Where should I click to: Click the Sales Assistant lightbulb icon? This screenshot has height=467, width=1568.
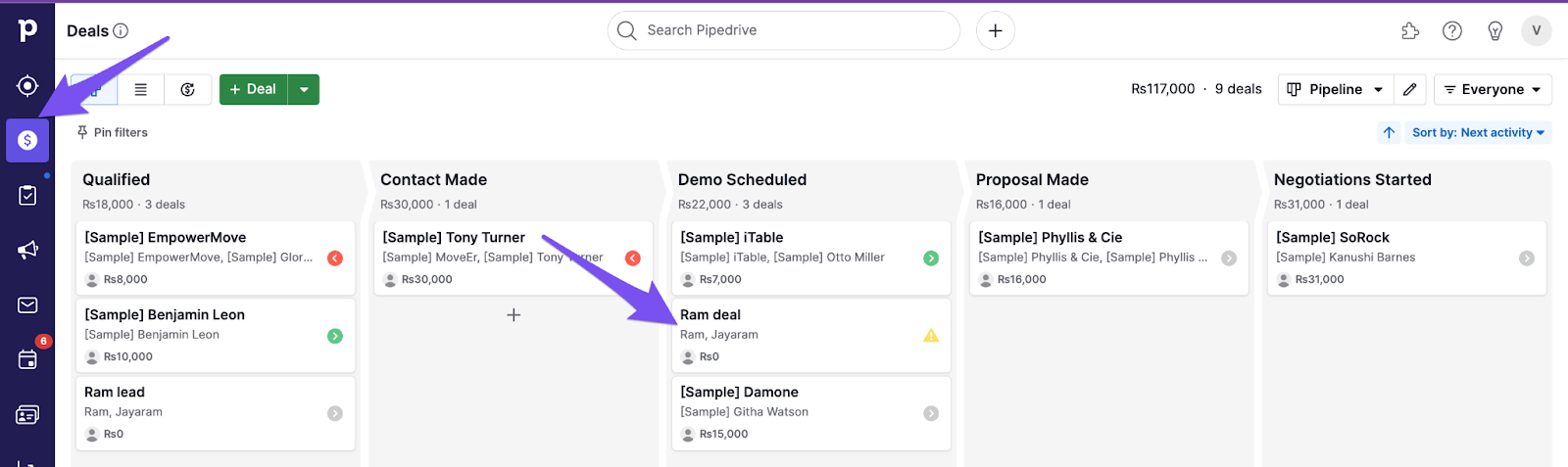pos(1495,31)
